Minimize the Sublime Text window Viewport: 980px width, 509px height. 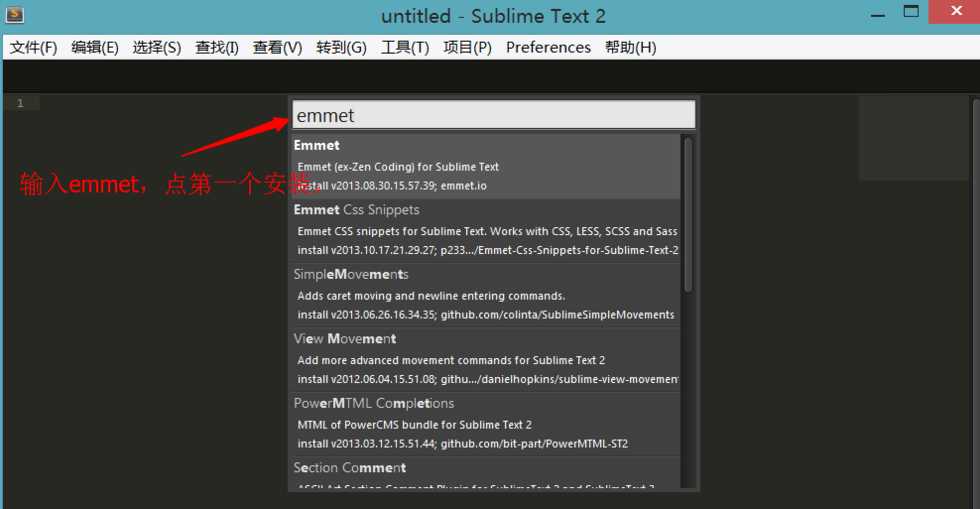pyautogui.click(x=878, y=13)
